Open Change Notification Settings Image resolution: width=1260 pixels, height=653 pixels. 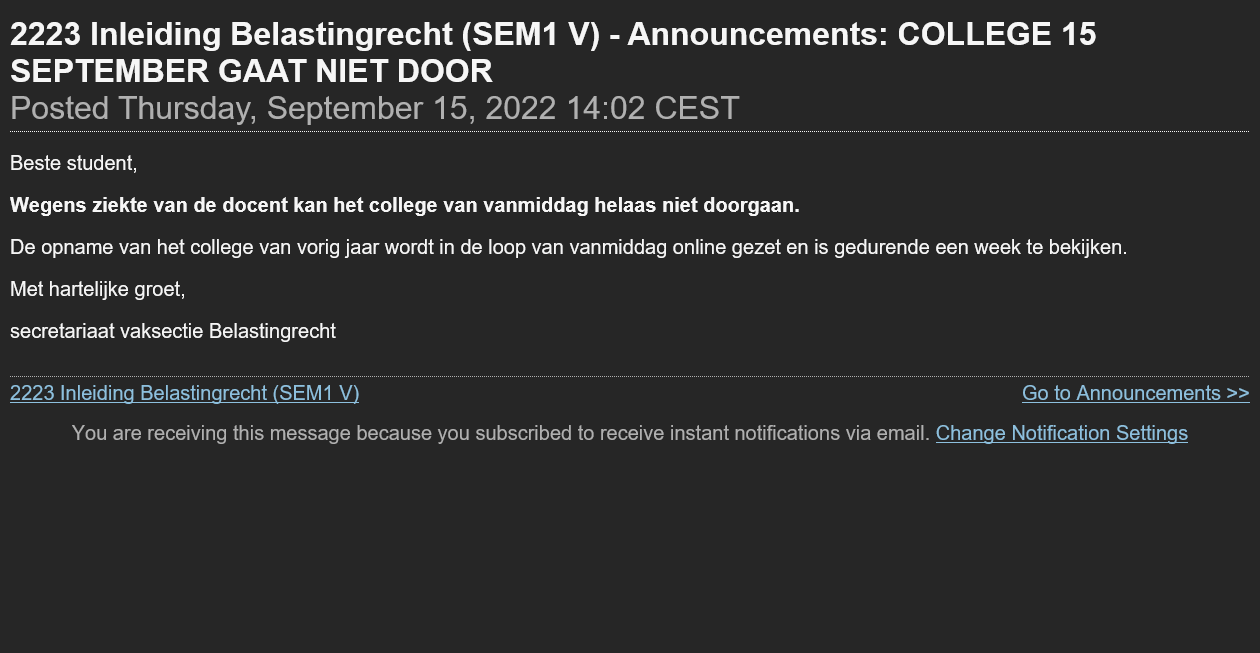(x=1061, y=433)
